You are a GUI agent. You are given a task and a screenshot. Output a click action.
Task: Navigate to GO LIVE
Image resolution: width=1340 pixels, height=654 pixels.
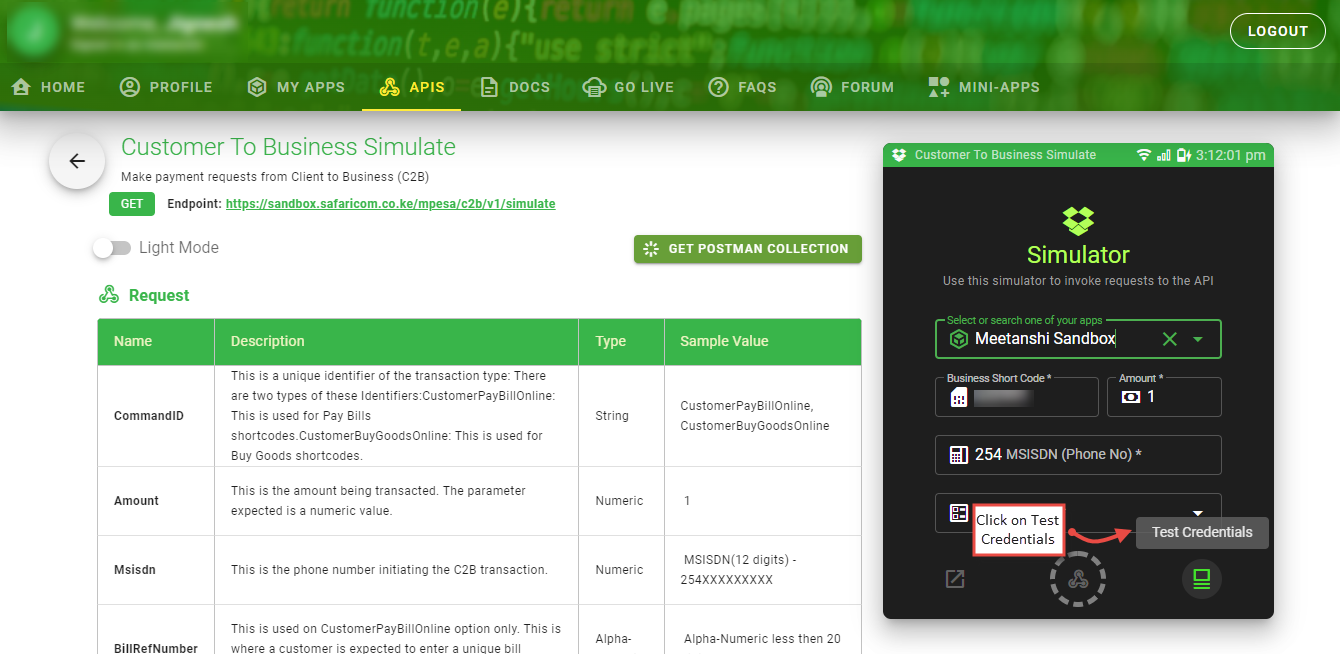pyautogui.click(x=628, y=87)
